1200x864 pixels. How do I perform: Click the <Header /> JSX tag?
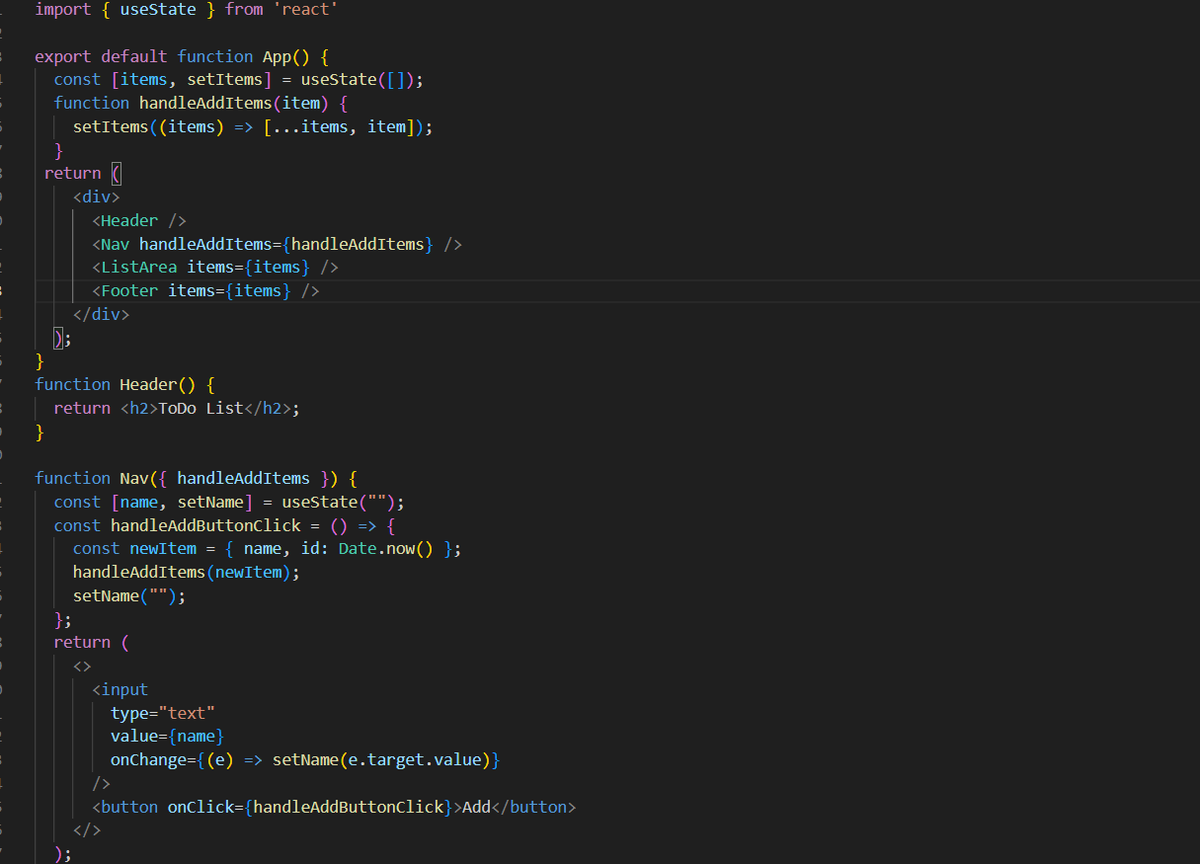(x=139, y=220)
